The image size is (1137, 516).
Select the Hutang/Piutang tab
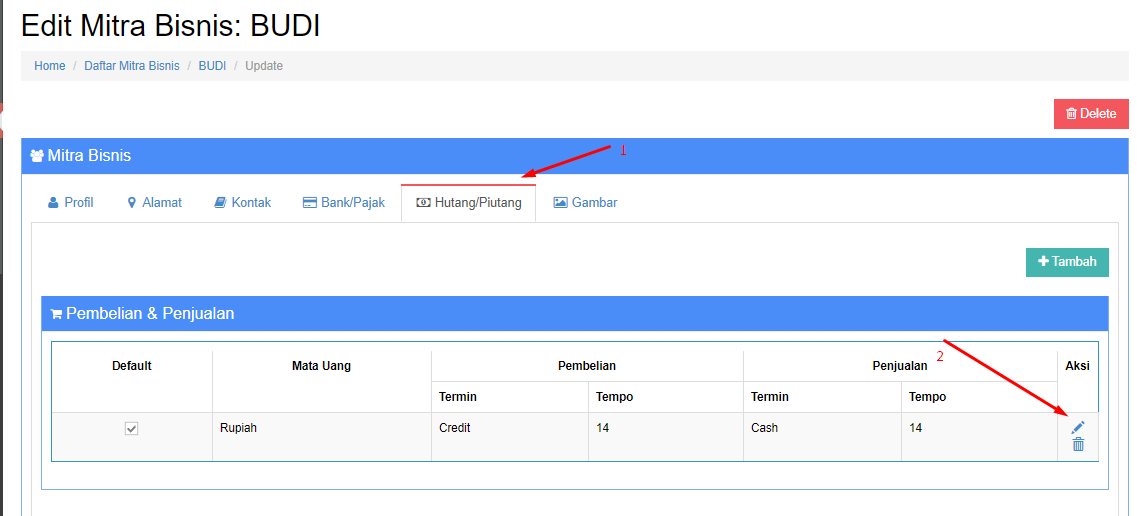(468, 203)
